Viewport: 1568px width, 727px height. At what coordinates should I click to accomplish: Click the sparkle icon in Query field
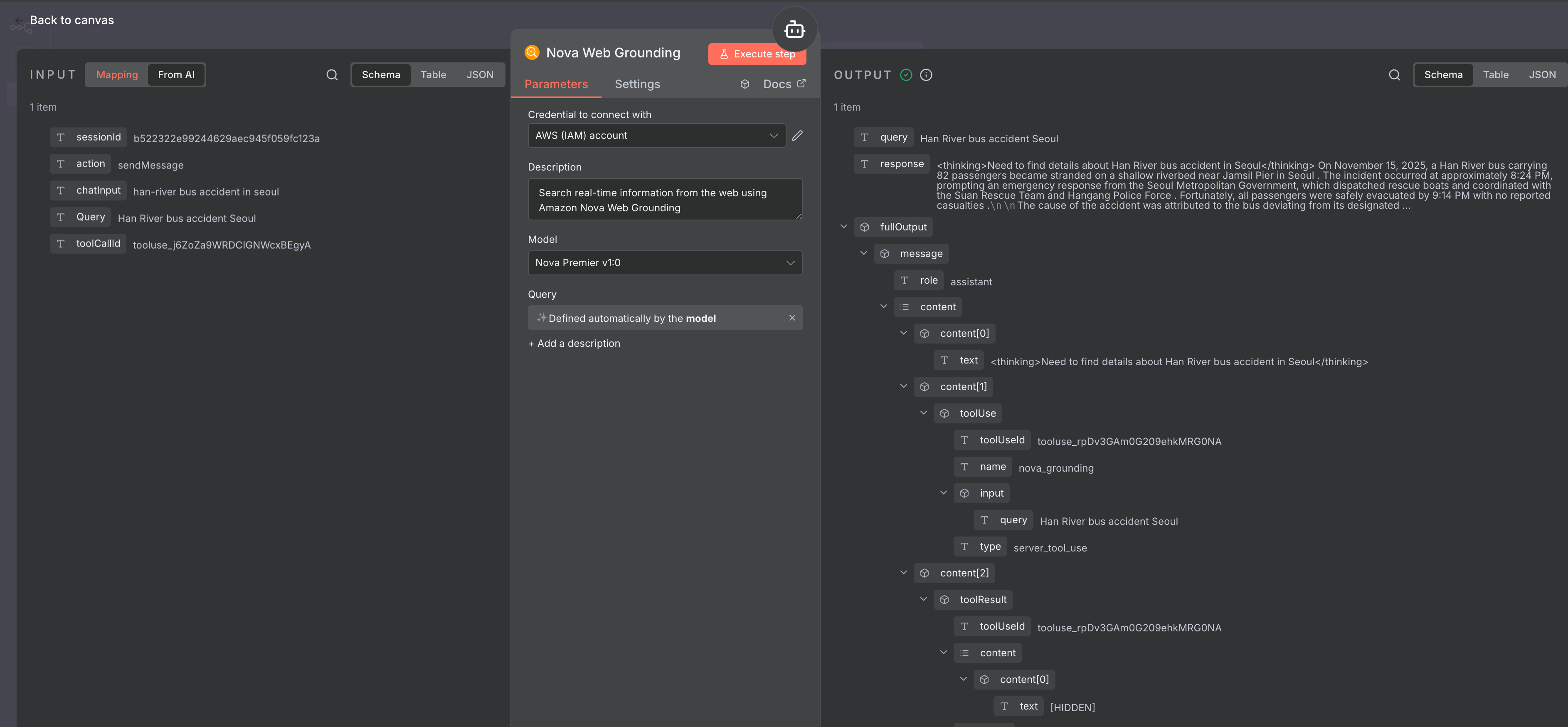541,317
